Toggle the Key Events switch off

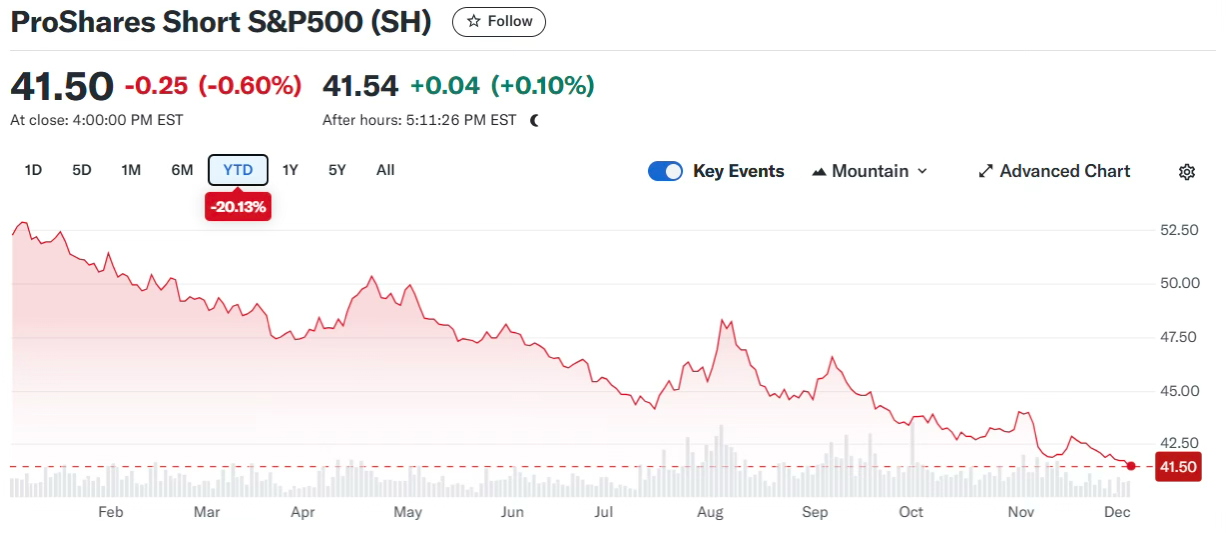[x=665, y=171]
